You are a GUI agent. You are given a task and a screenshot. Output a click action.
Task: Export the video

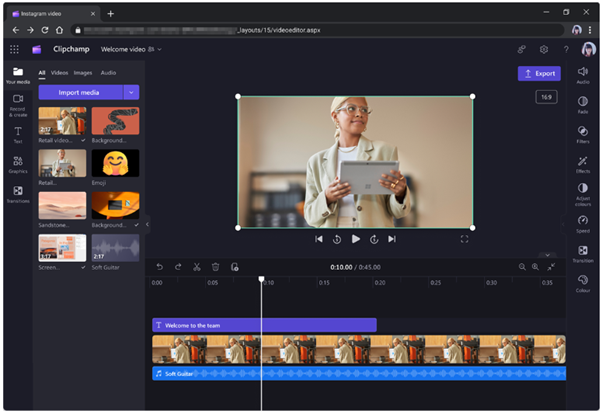click(x=539, y=73)
